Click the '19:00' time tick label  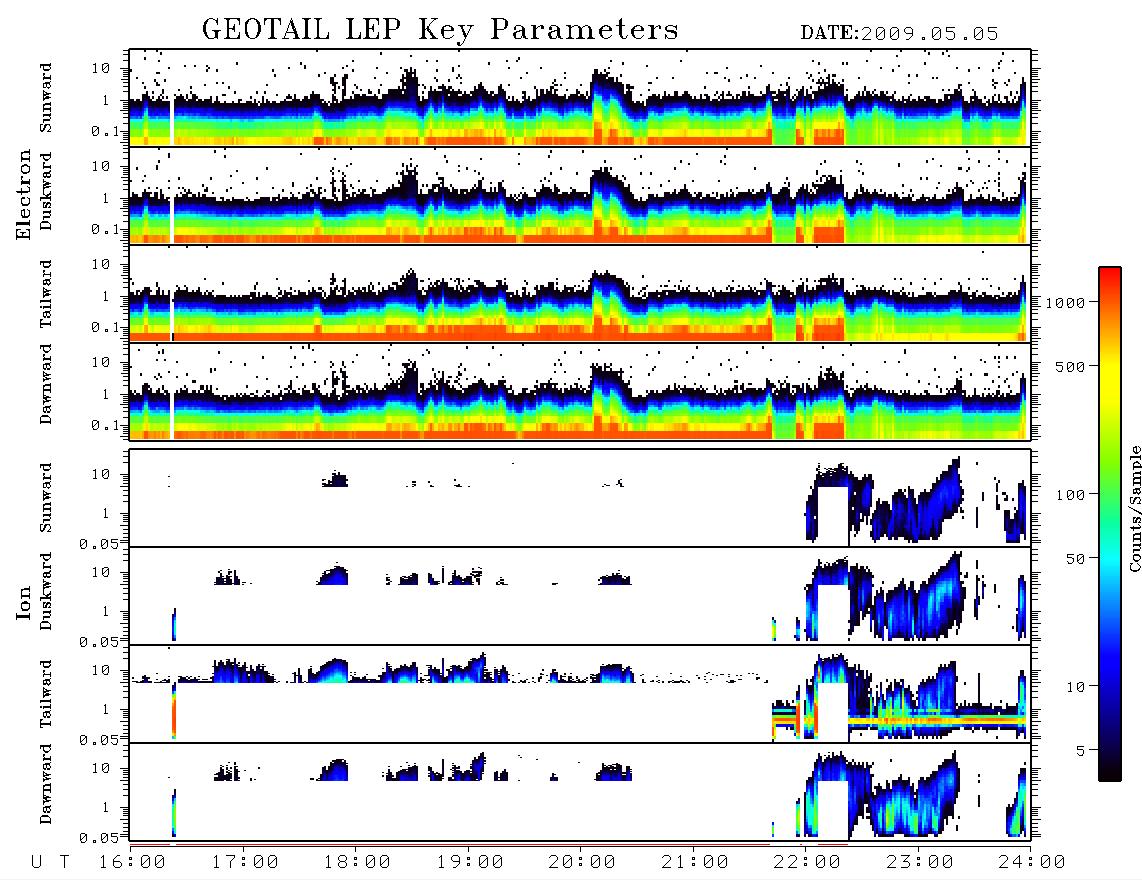coord(470,863)
